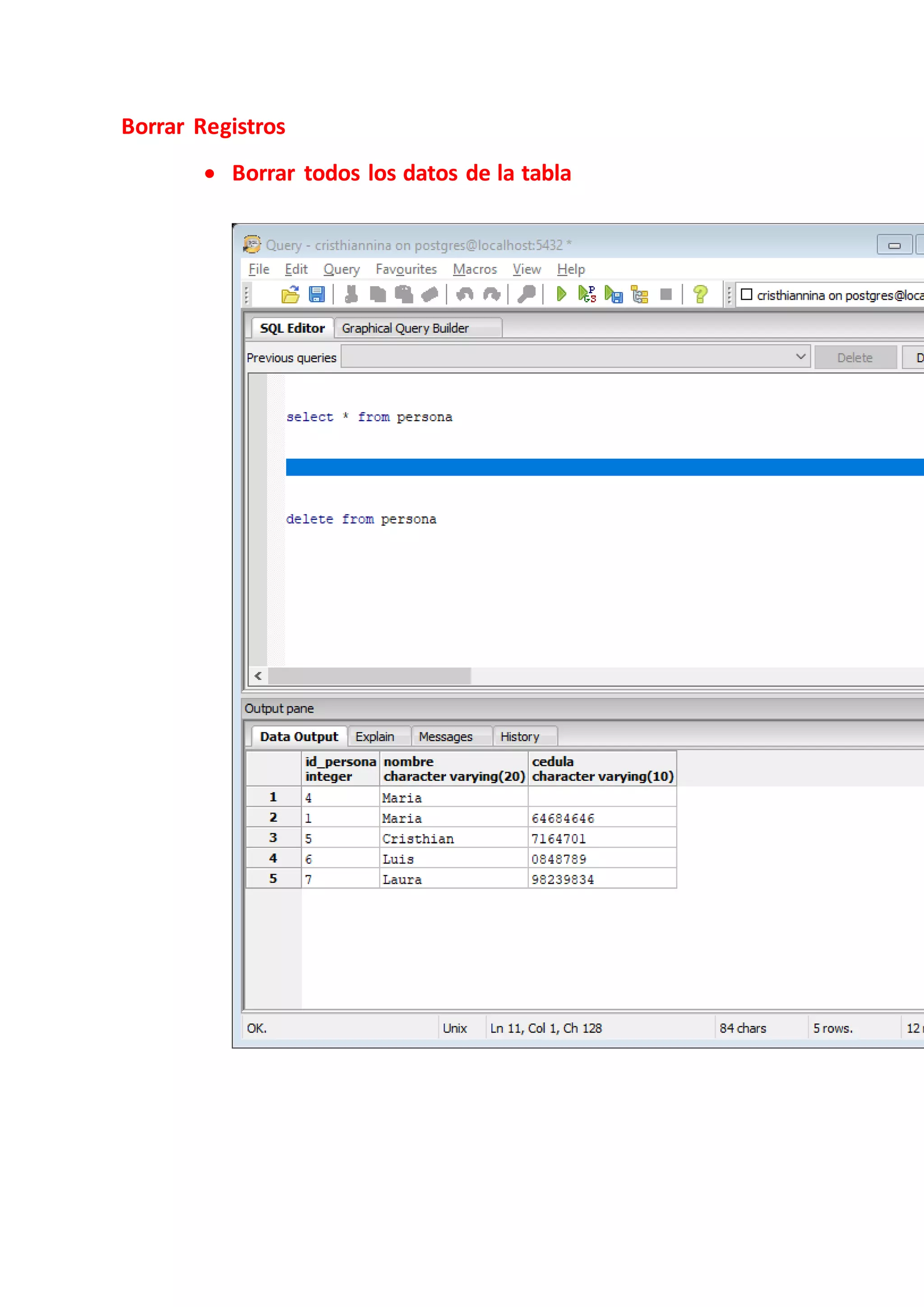The height and width of the screenshot is (1307, 924).
Task: Select row header 1 in results
Action: (274, 797)
